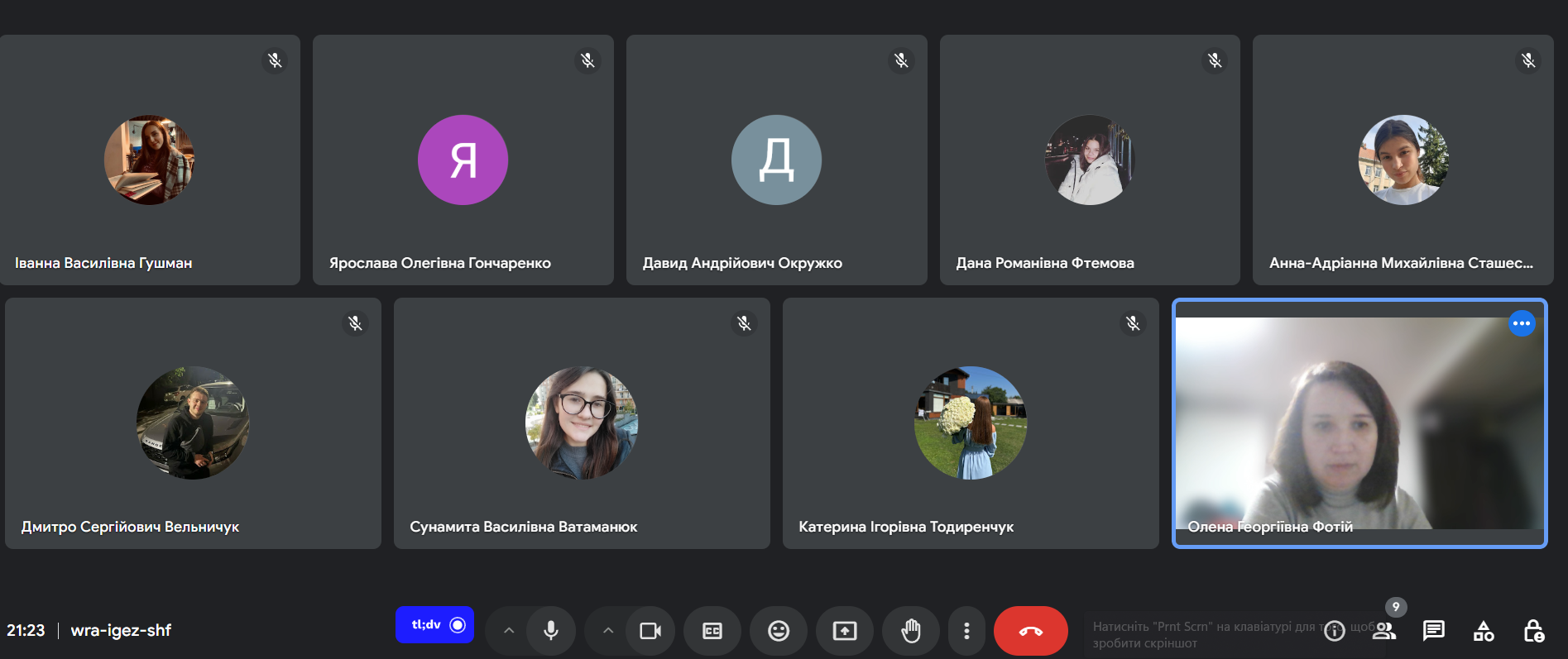This screenshot has width=1568, height=659.
Task: Toggle the camera on/off button
Action: [650, 631]
